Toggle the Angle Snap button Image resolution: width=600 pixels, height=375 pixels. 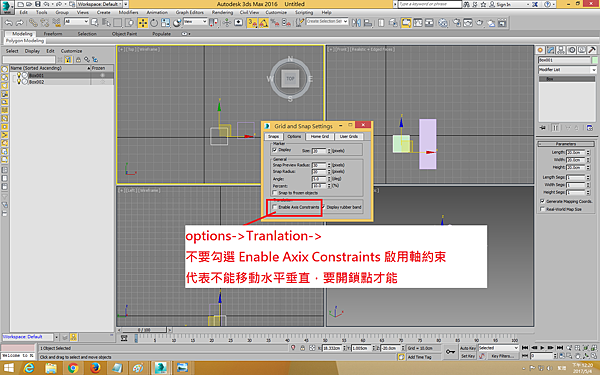264,23
